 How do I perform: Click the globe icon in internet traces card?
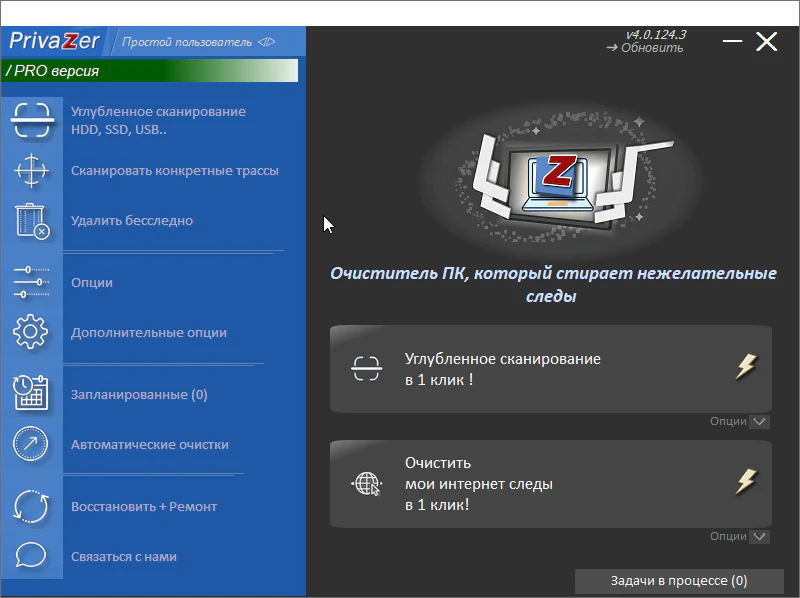(x=366, y=484)
